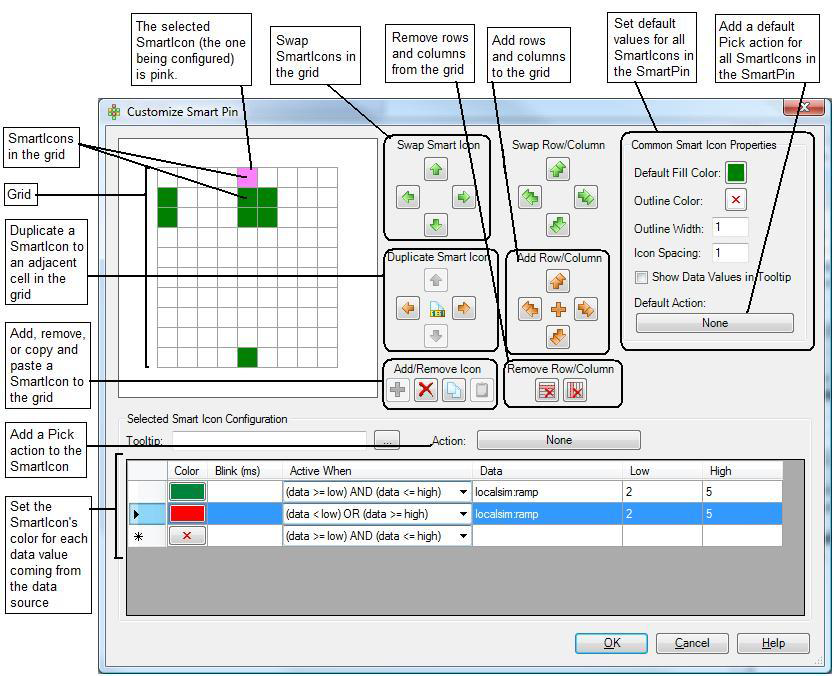This screenshot has height=676, width=834.
Task: Open the Default Fill Color green swatch
Action: click(735, 173)
